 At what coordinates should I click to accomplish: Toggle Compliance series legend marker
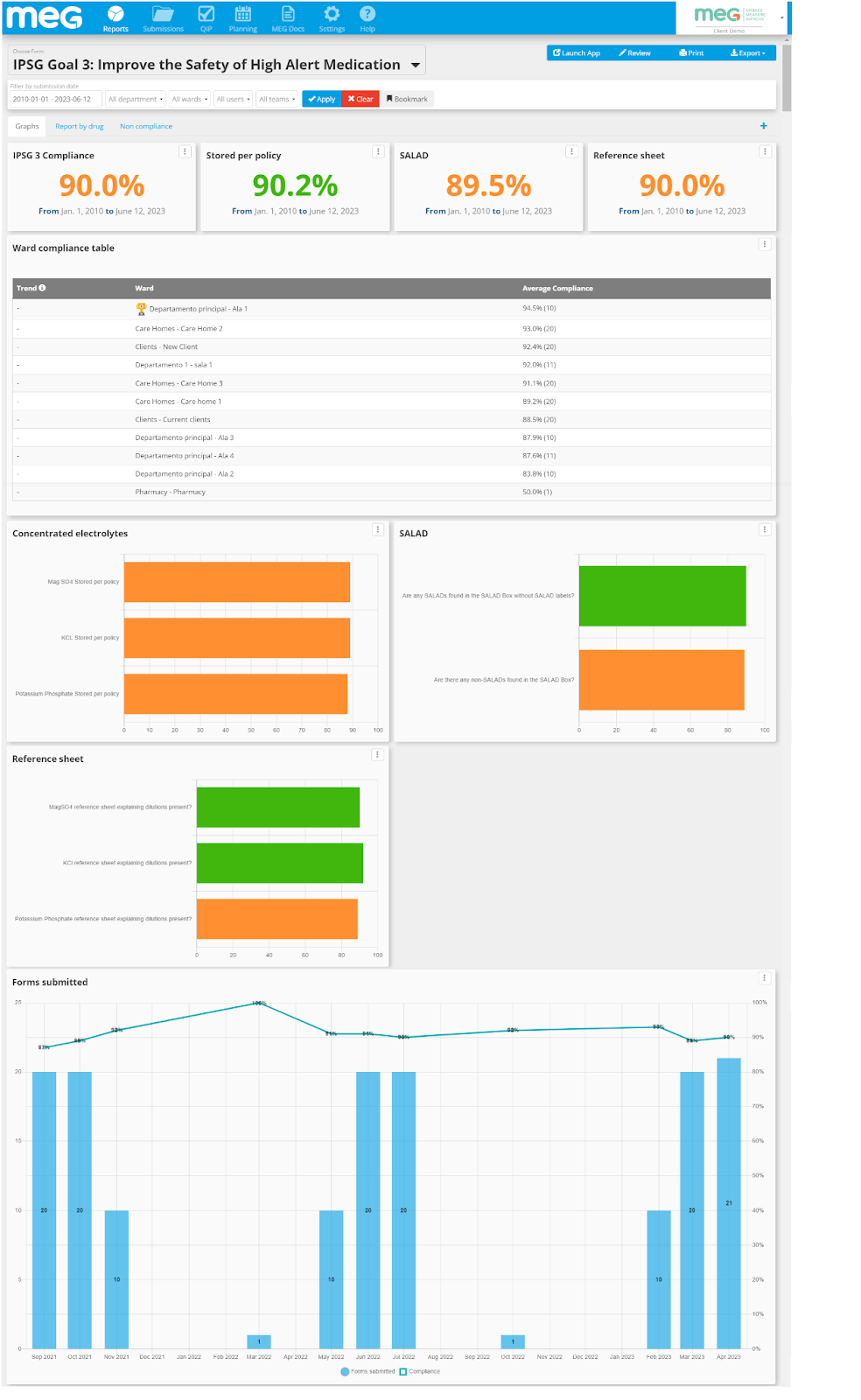pos(403,1371)
